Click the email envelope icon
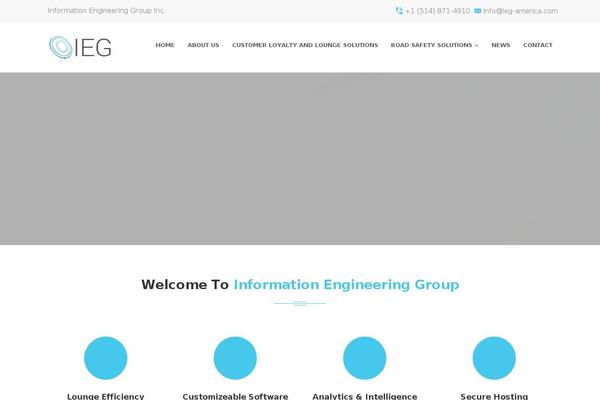 tap(478, 11)
